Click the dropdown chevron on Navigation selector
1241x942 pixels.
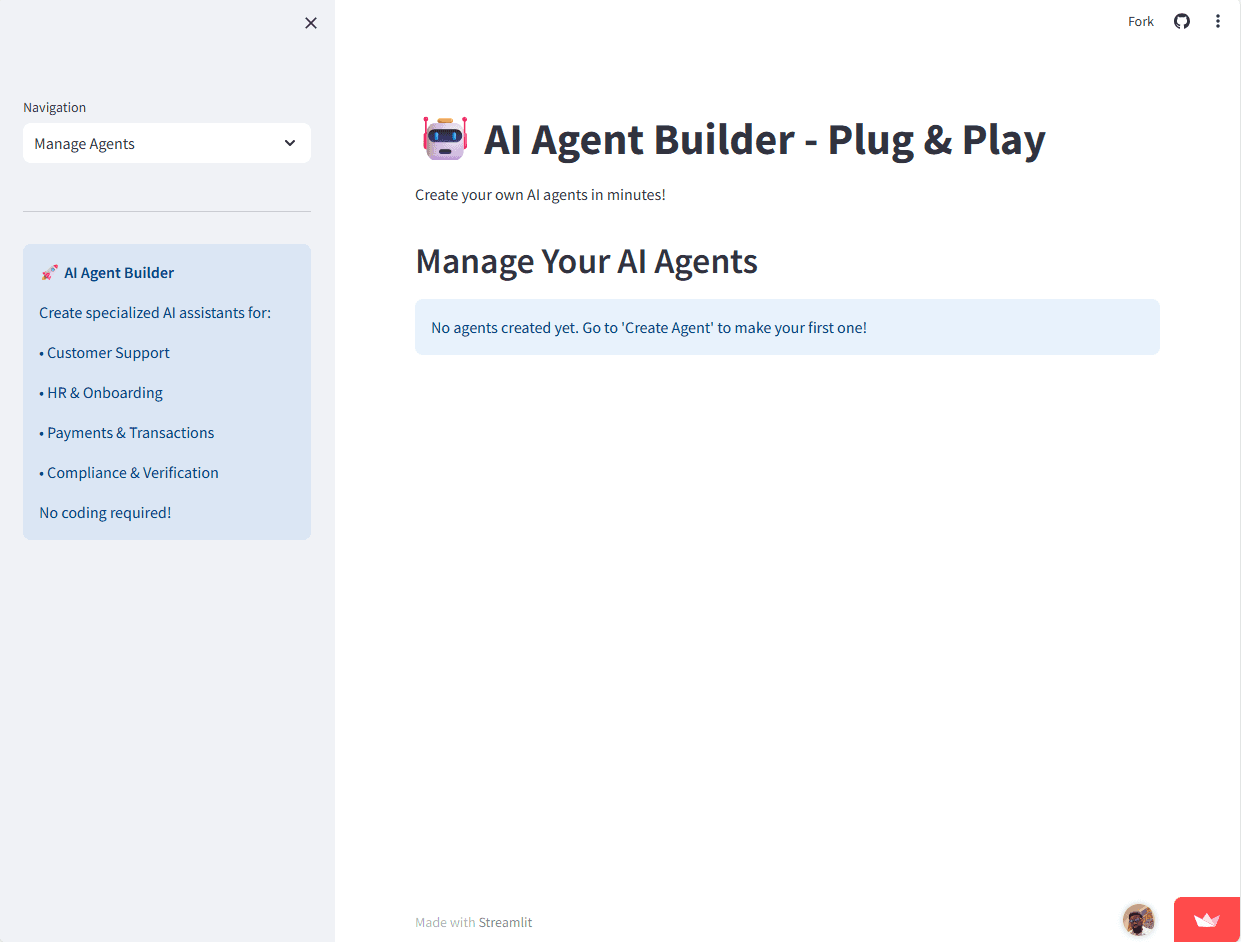pos(290,143)
